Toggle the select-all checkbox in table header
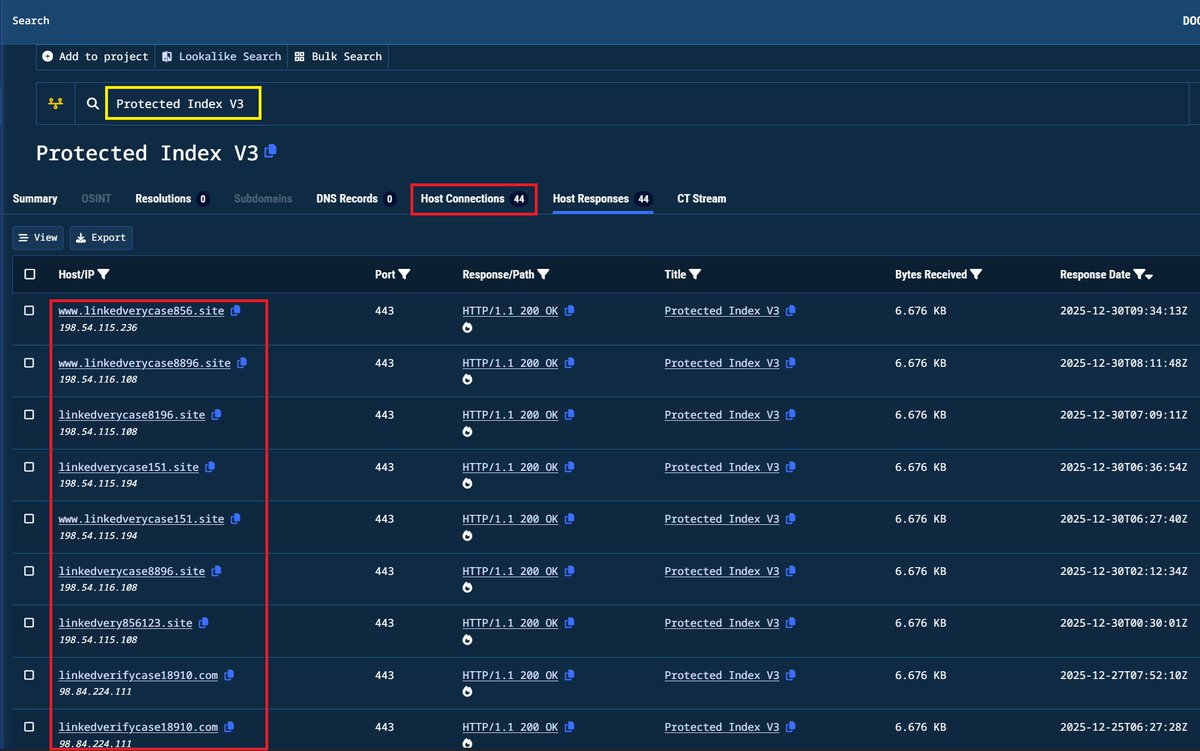 29,274
